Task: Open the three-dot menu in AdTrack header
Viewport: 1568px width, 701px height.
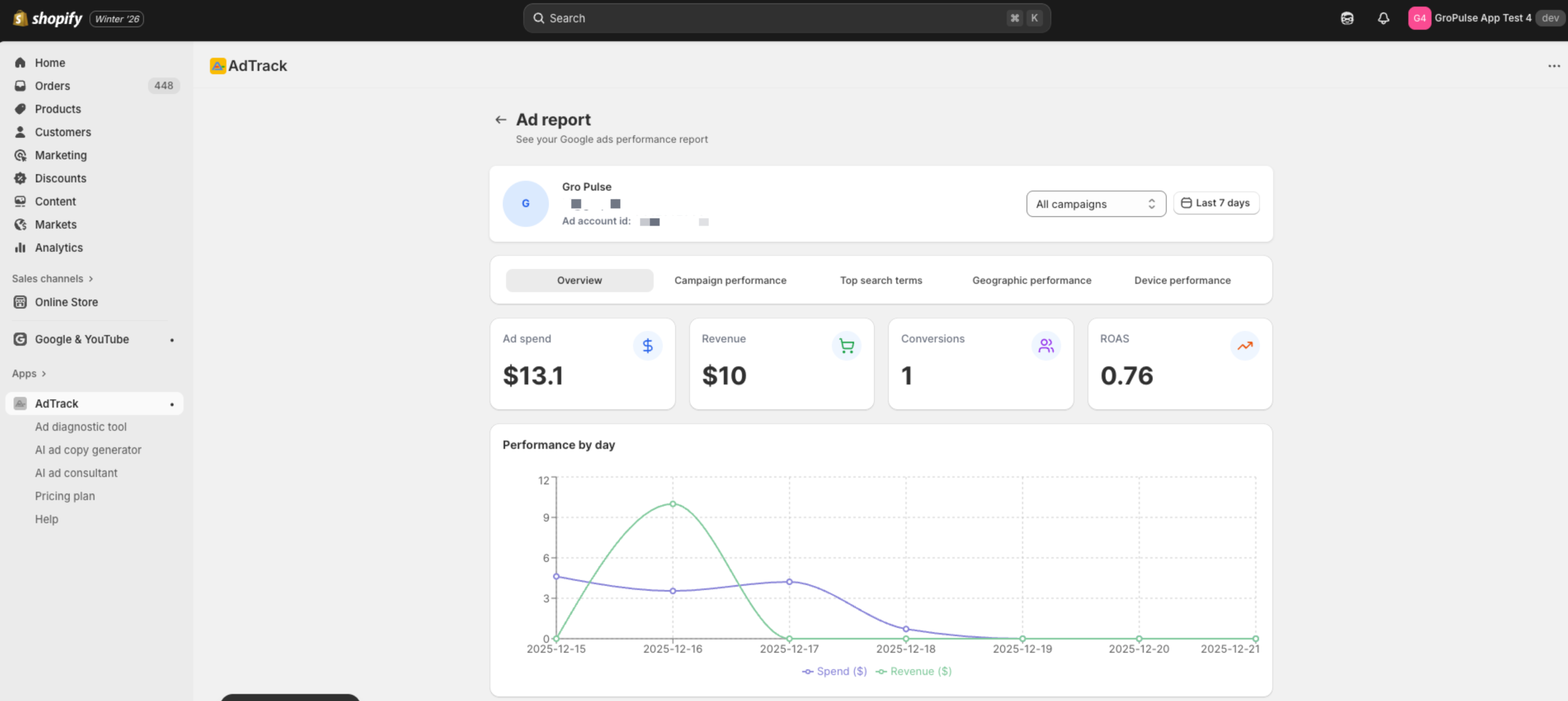Action: pyautogui.click(x=1554, y=66)
